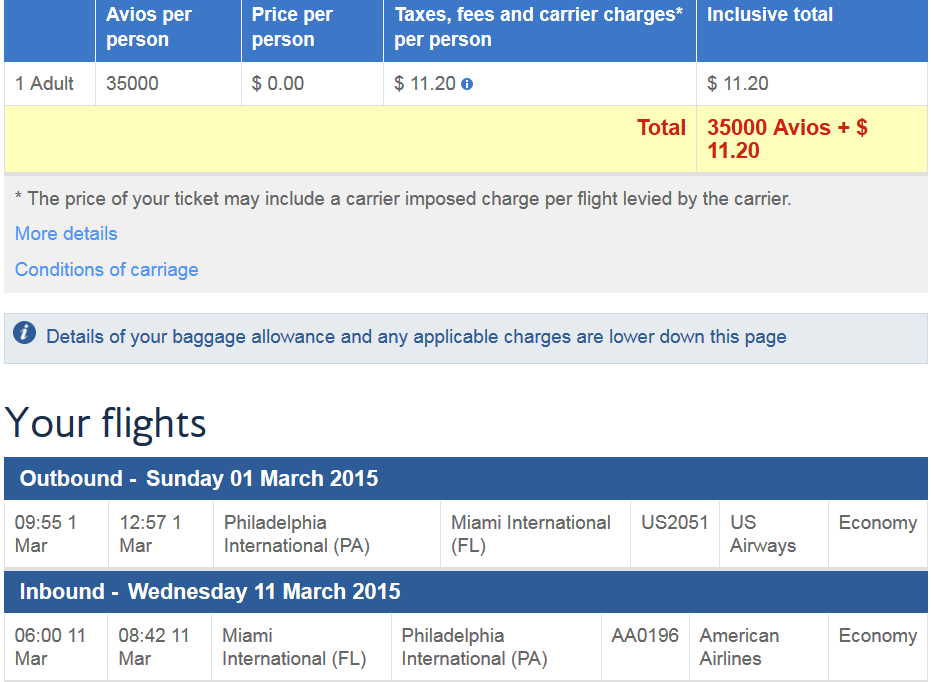Select the Outbound Sunday 01 March 2015 header
Screen dimensions: 931x682
click(466, 478)
